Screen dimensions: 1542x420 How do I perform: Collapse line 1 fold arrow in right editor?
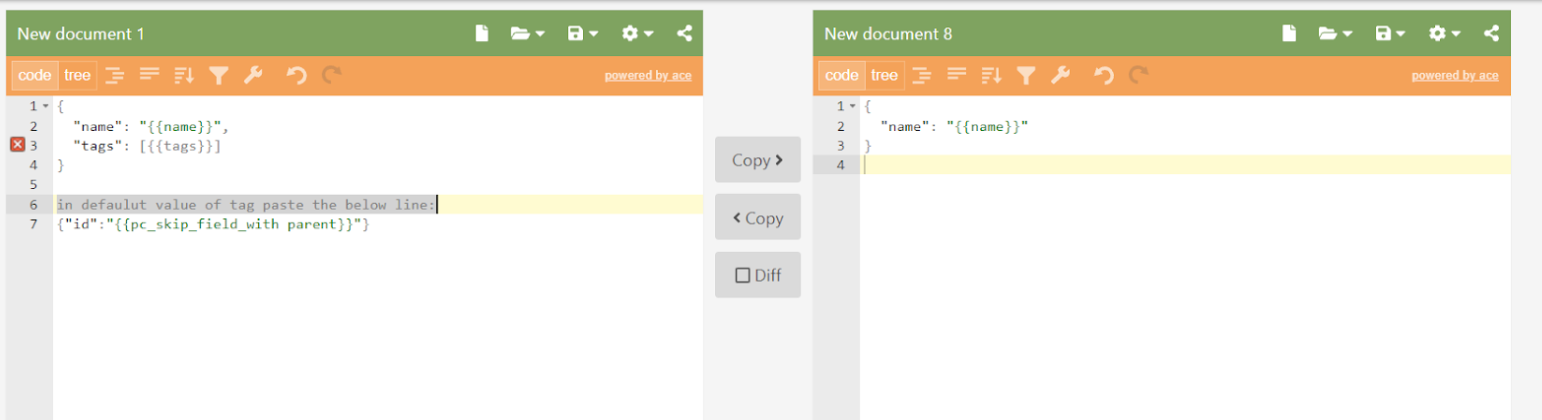coord(852,106)
